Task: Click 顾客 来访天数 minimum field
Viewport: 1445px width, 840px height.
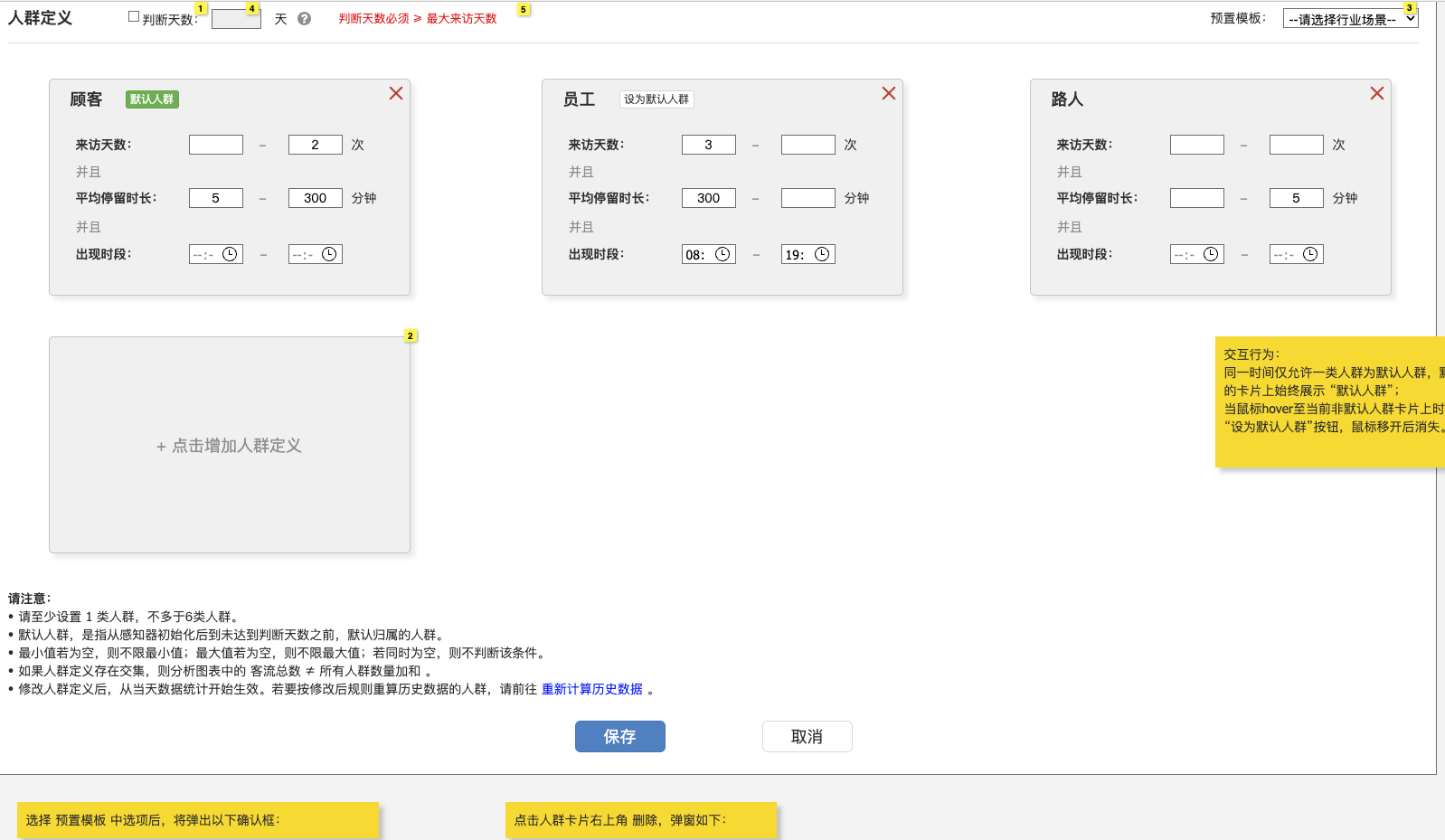Action: pyautogui.click(x=216, y=145)
